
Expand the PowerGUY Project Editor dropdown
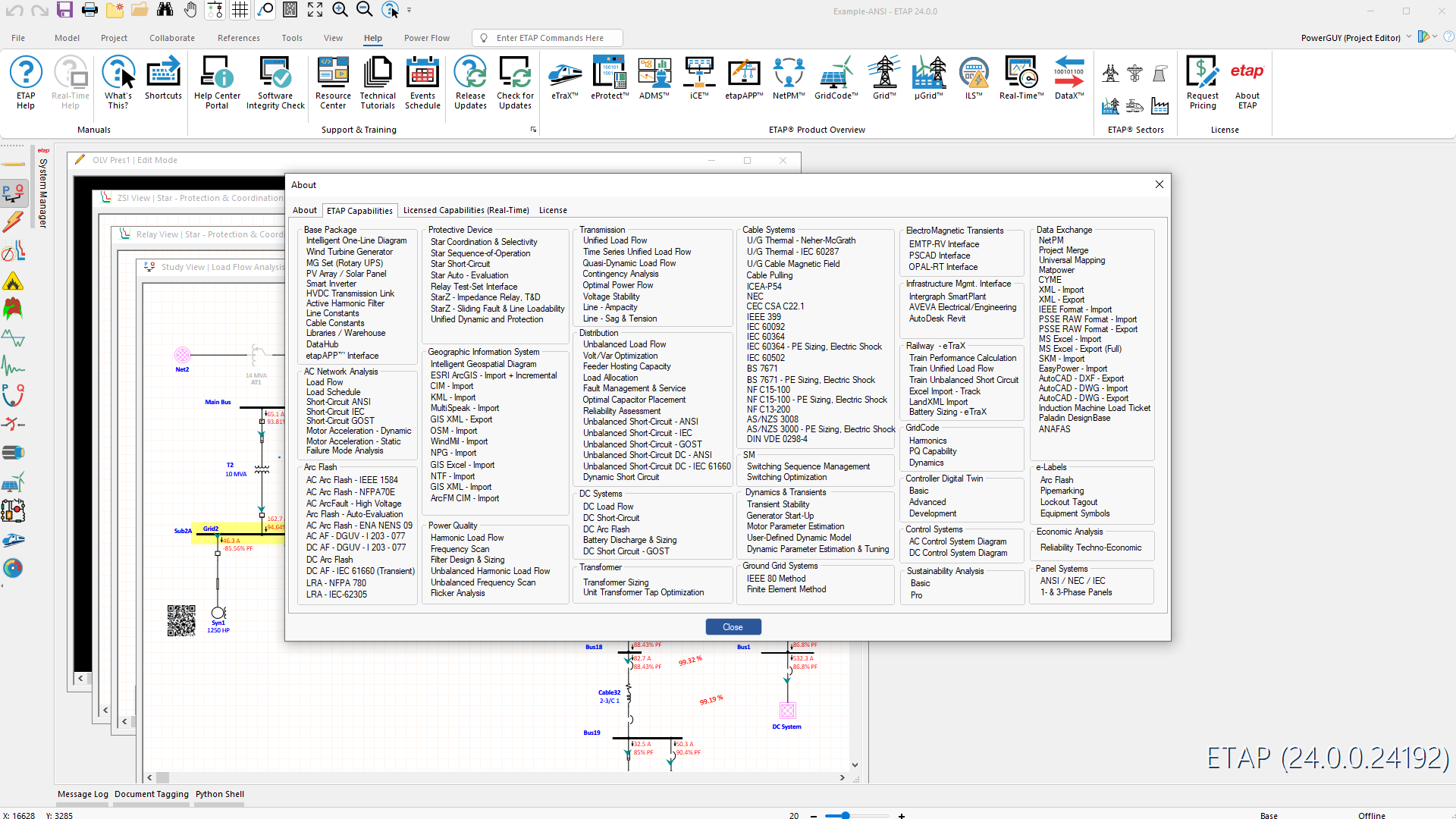[1409, 37]
